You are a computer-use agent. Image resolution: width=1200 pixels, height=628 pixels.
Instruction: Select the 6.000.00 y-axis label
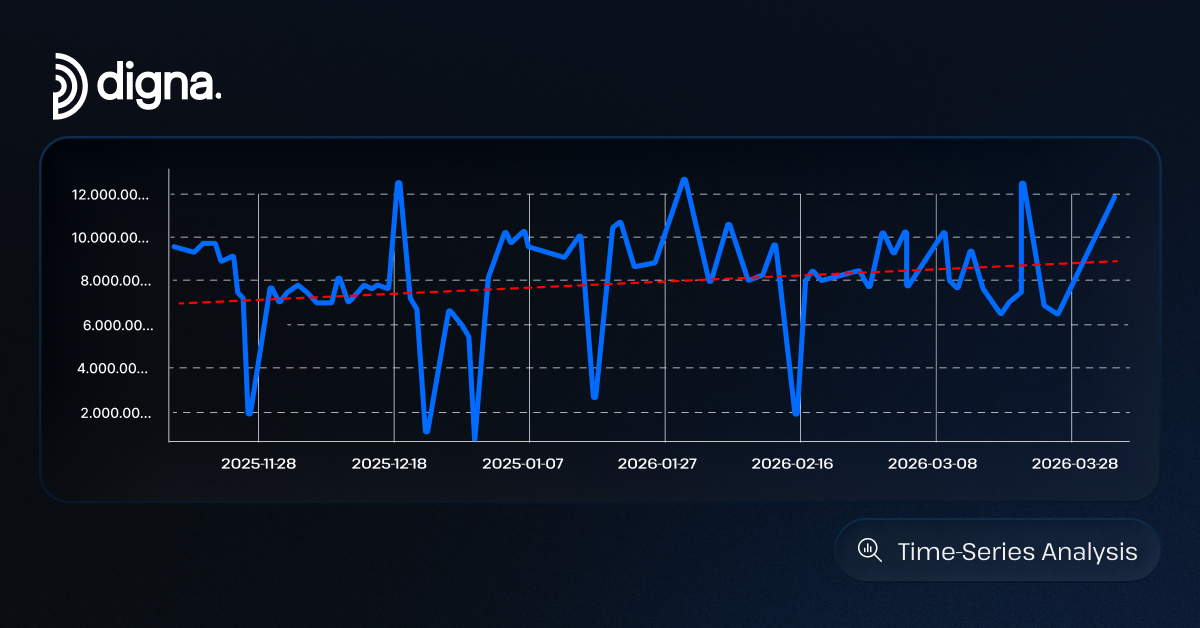(x=113, y=326)
